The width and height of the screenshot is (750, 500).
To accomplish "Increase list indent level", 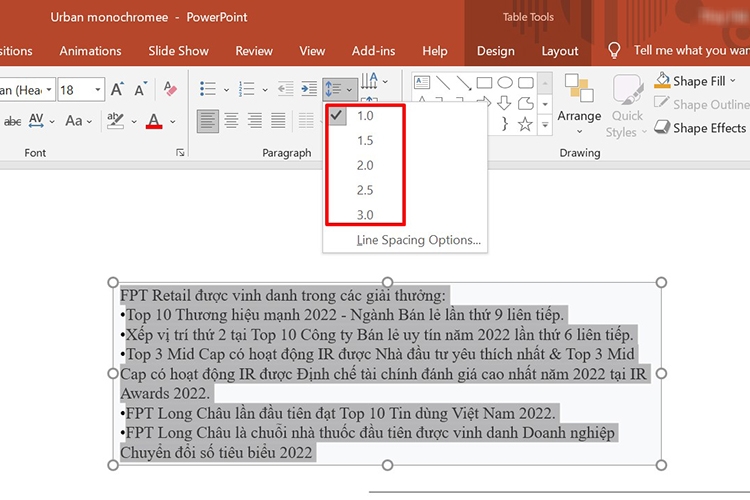I will click(309, 89).
